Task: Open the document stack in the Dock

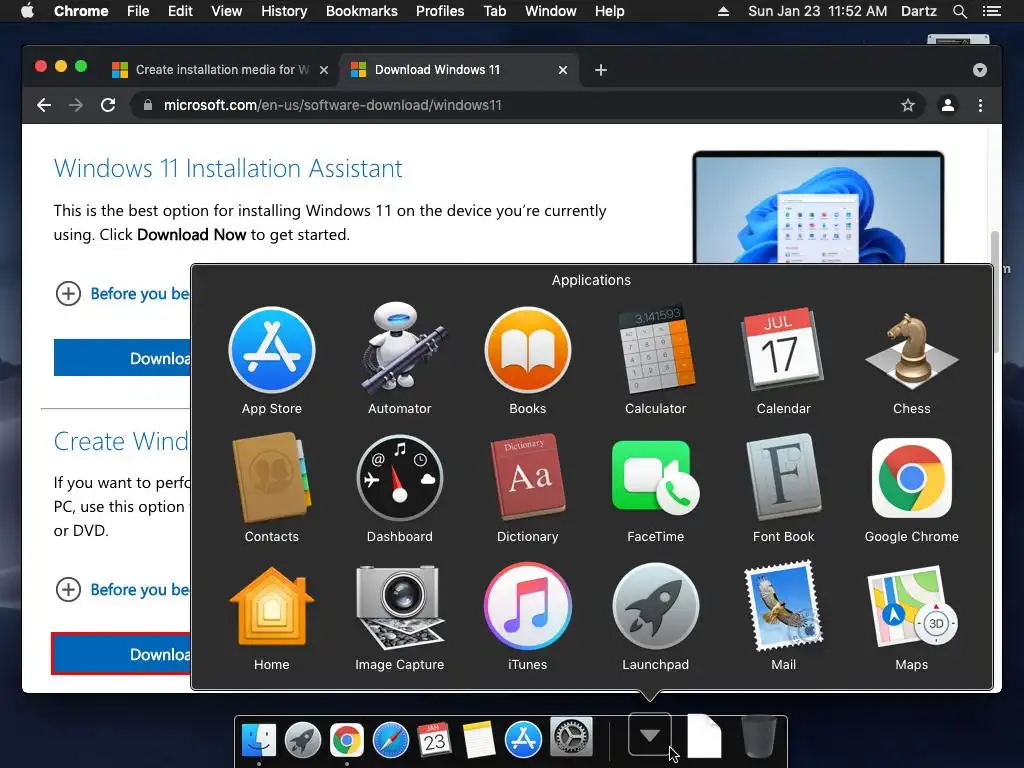Action: (705, 737)
